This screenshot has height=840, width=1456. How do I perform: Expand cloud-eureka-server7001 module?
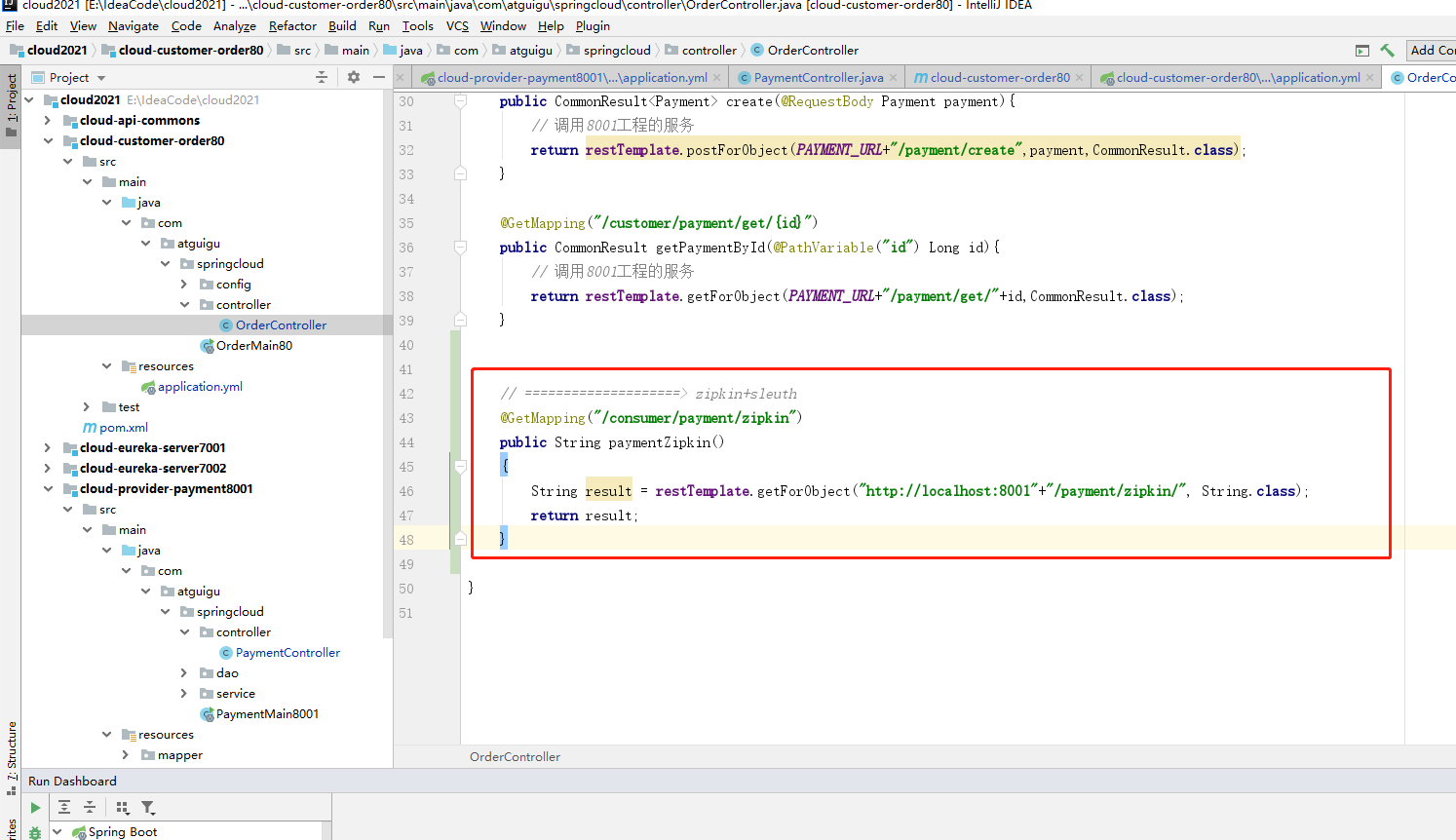(48, 447)
